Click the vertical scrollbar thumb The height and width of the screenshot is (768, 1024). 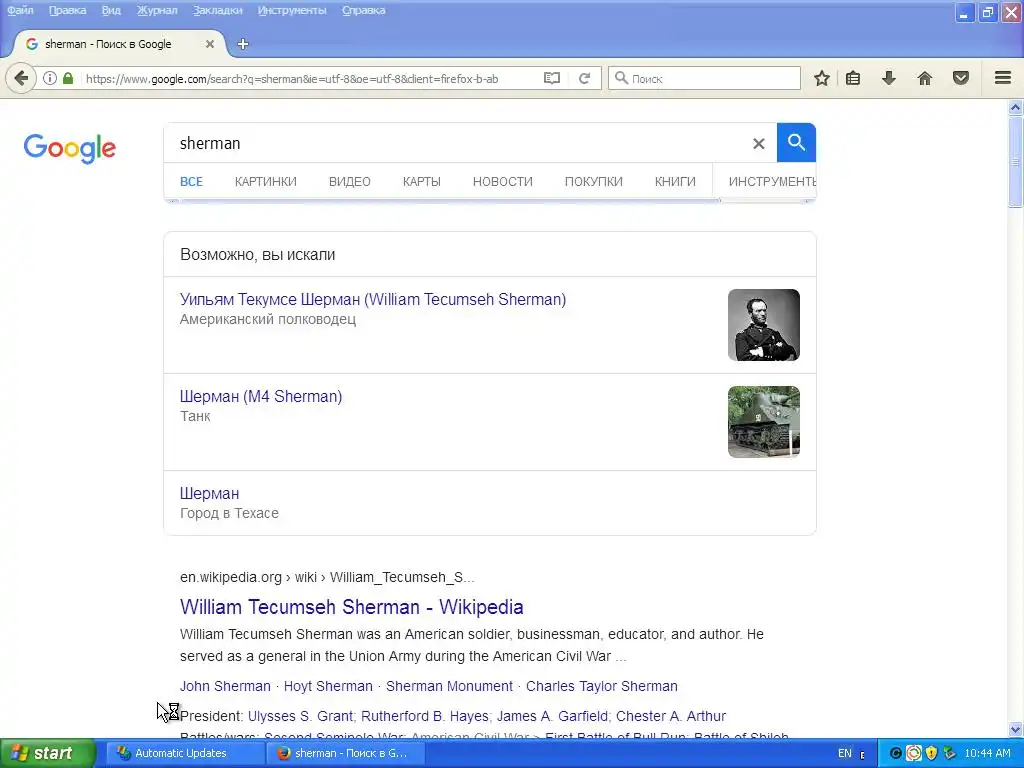(1016, 162)
